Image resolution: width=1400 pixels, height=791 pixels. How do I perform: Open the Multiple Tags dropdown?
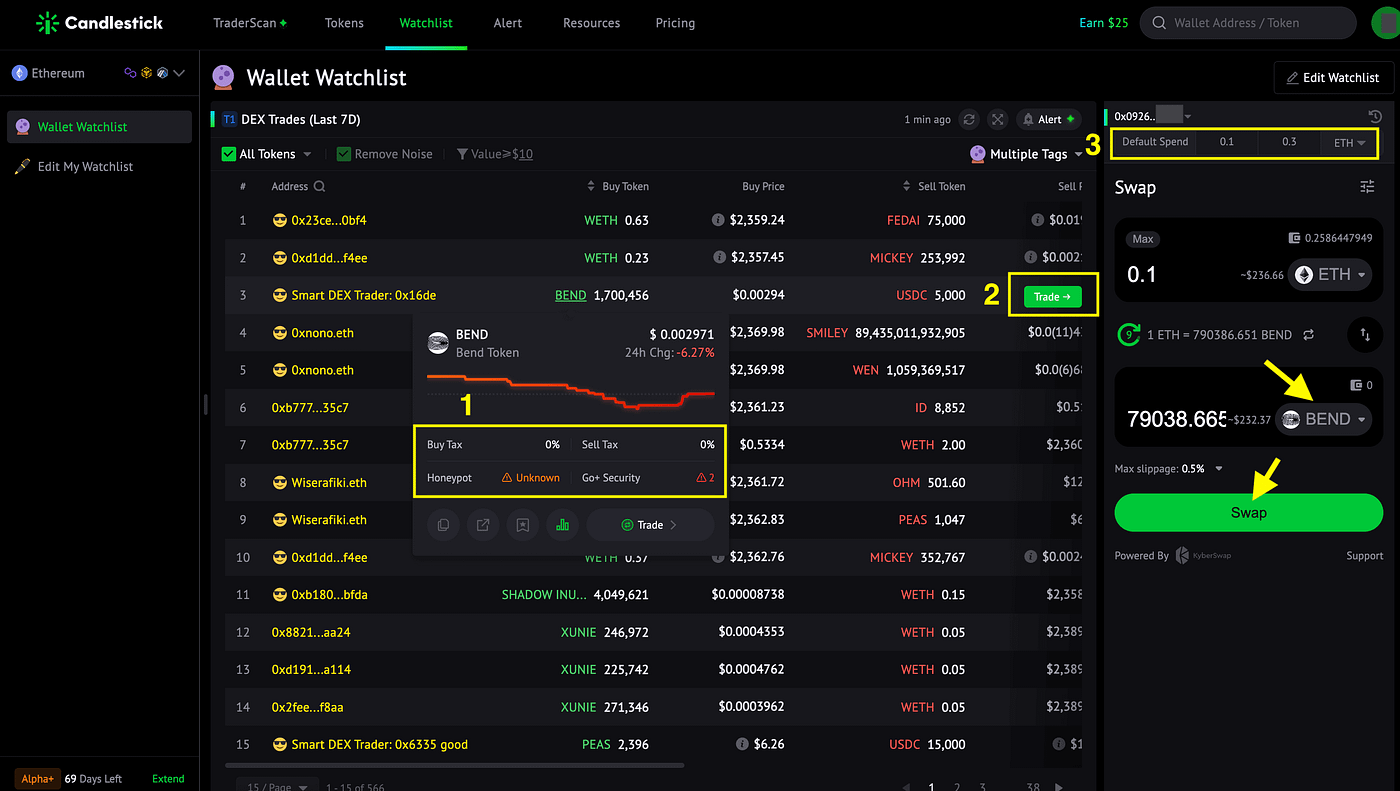[x=1027, y=154]
